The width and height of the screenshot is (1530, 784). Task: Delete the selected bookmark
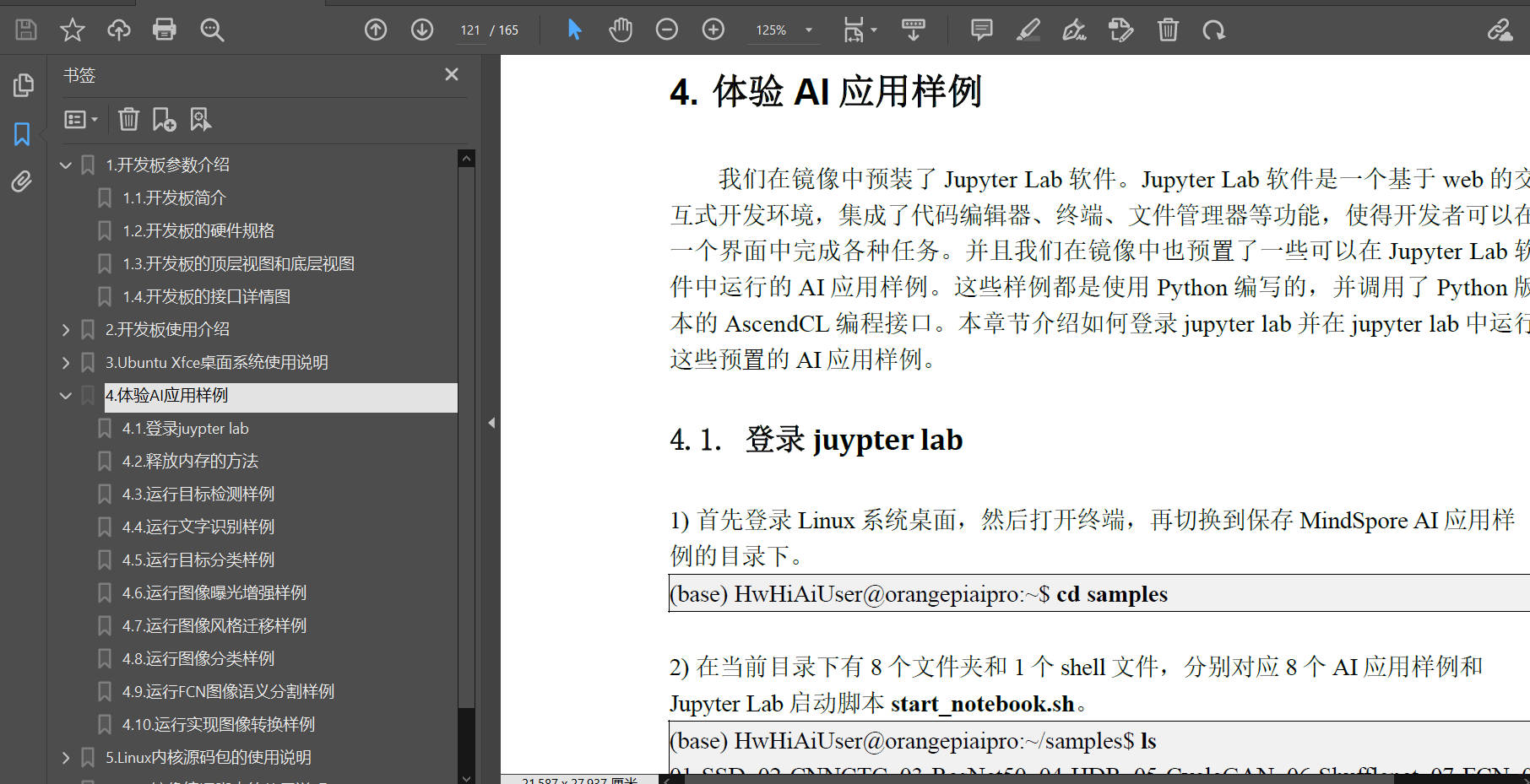[128, 119]
